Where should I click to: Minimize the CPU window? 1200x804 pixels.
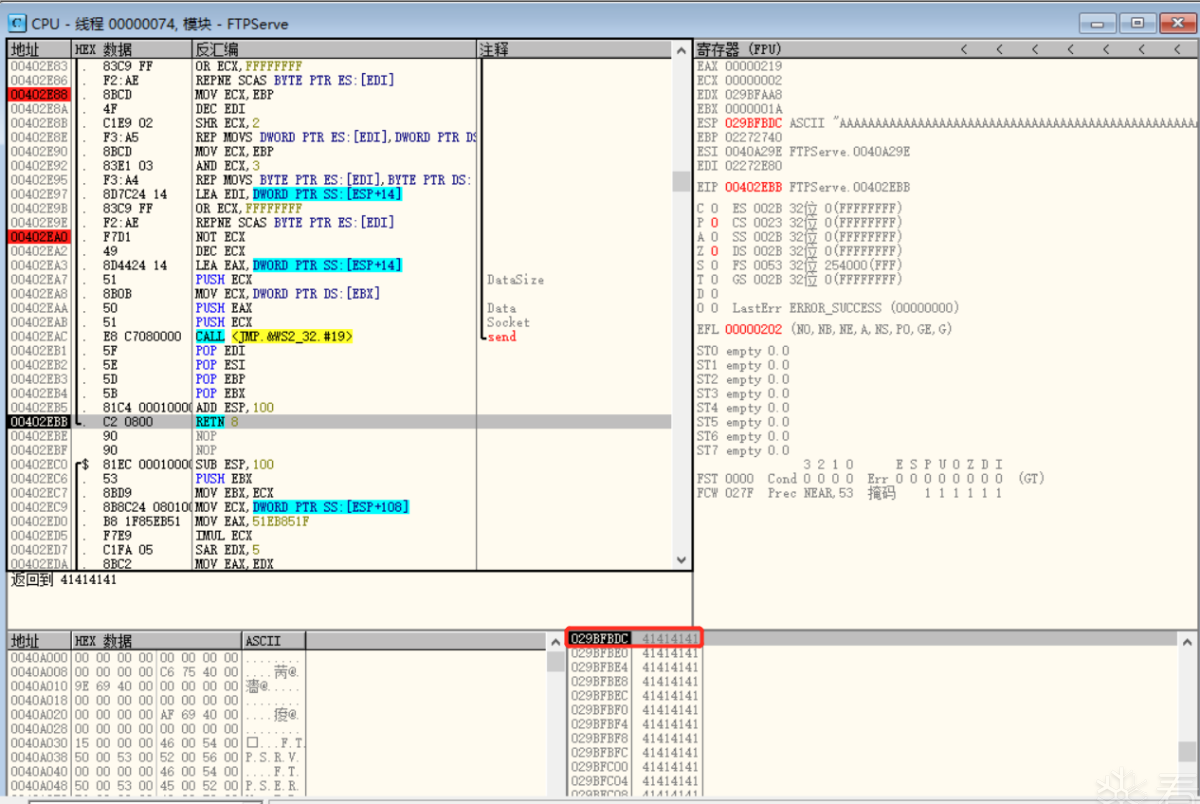[x=1100, y=22]
